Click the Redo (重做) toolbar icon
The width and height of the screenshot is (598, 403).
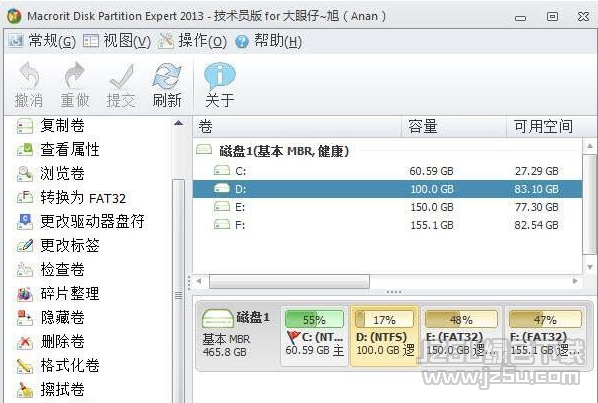(74, 75)
